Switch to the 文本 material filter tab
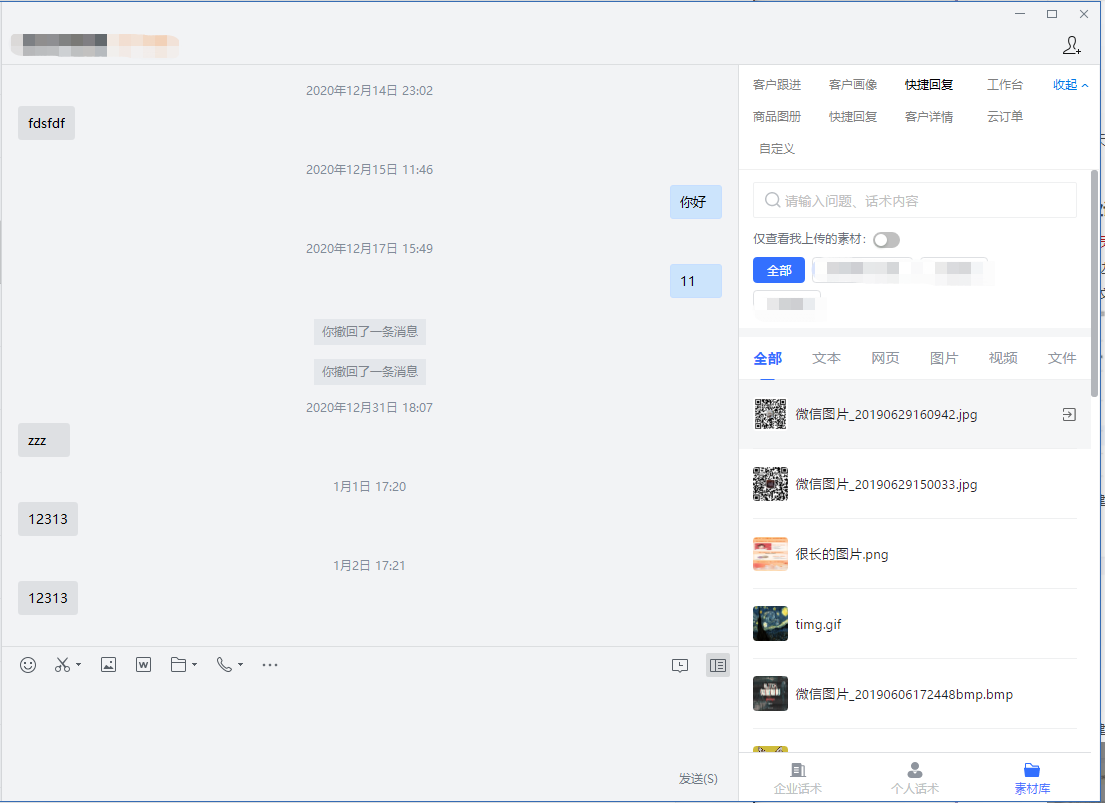Screen dimensions: 1105x803 [826, 358]
